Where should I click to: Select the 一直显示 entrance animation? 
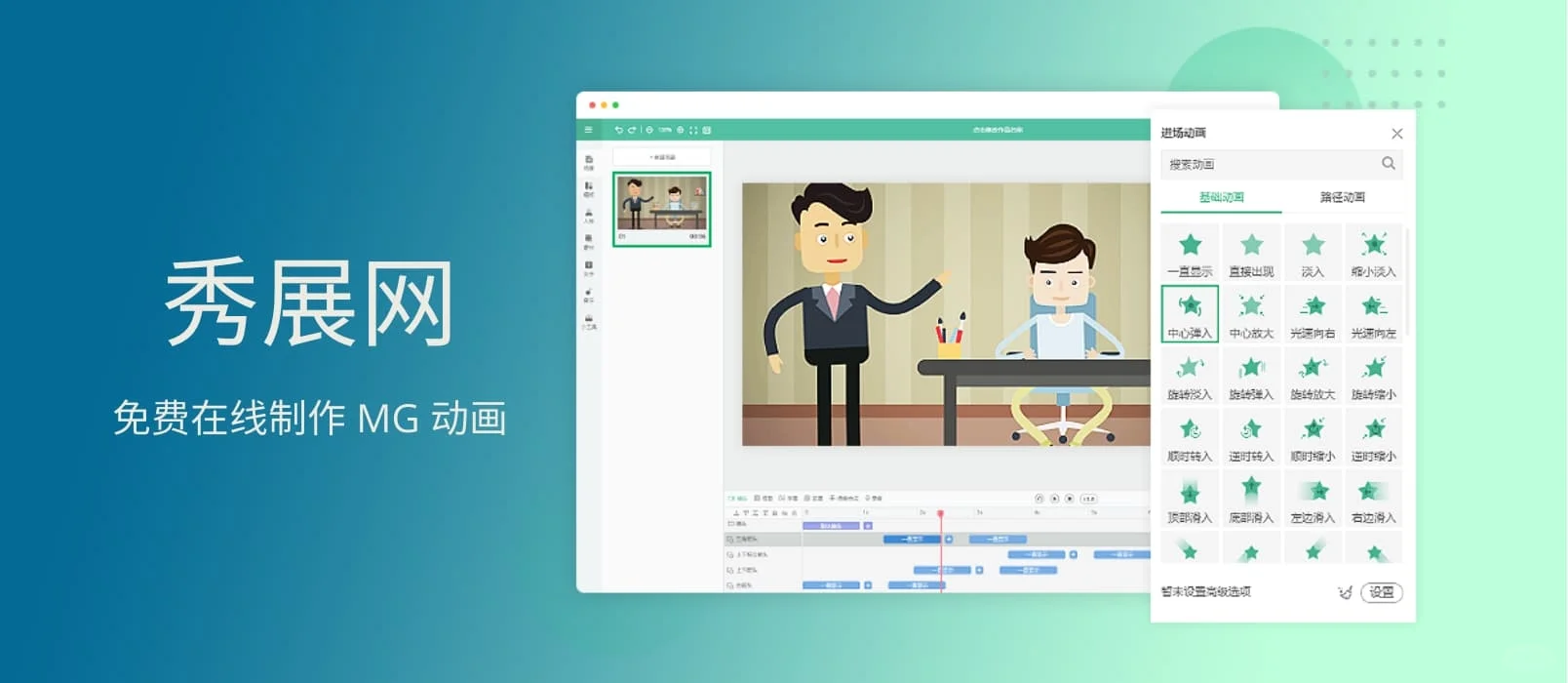(1190, 252)
